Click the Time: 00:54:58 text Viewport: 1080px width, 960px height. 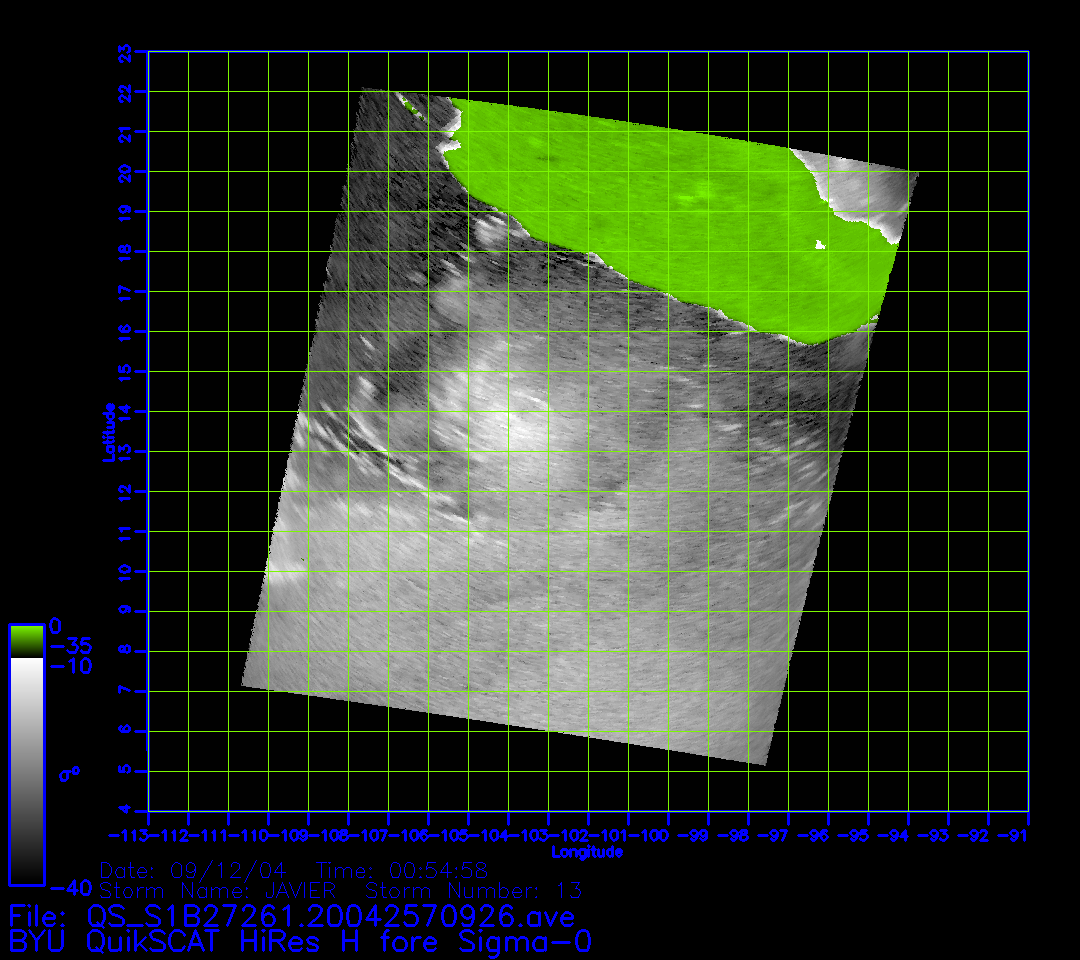[401, 869]
